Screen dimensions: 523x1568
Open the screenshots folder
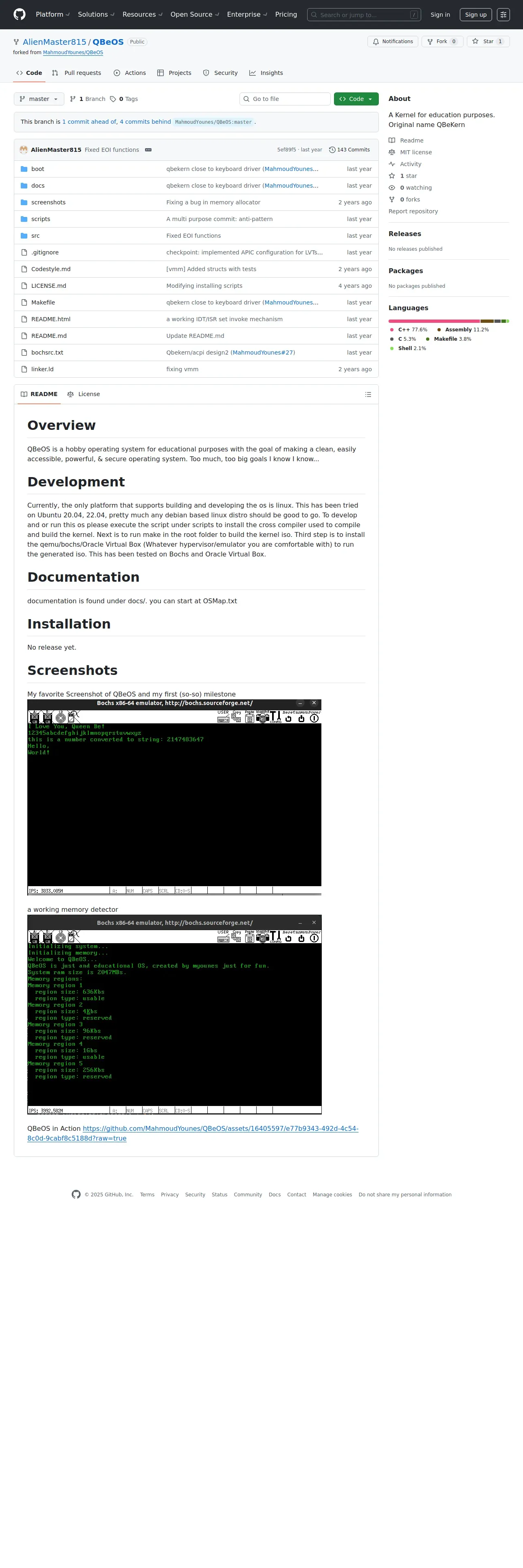click(48, 203)
